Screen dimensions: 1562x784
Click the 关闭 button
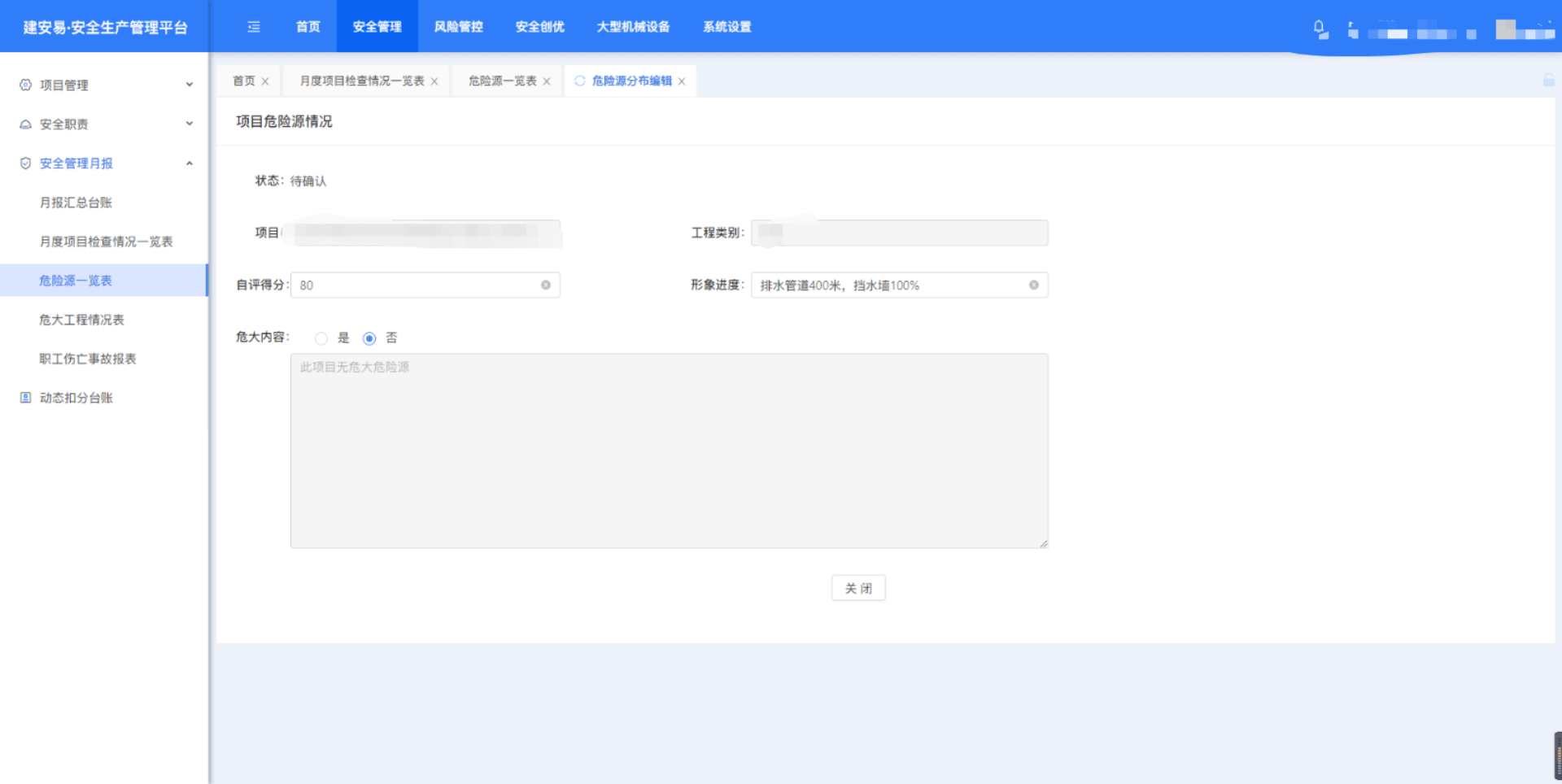coord(857,588)
